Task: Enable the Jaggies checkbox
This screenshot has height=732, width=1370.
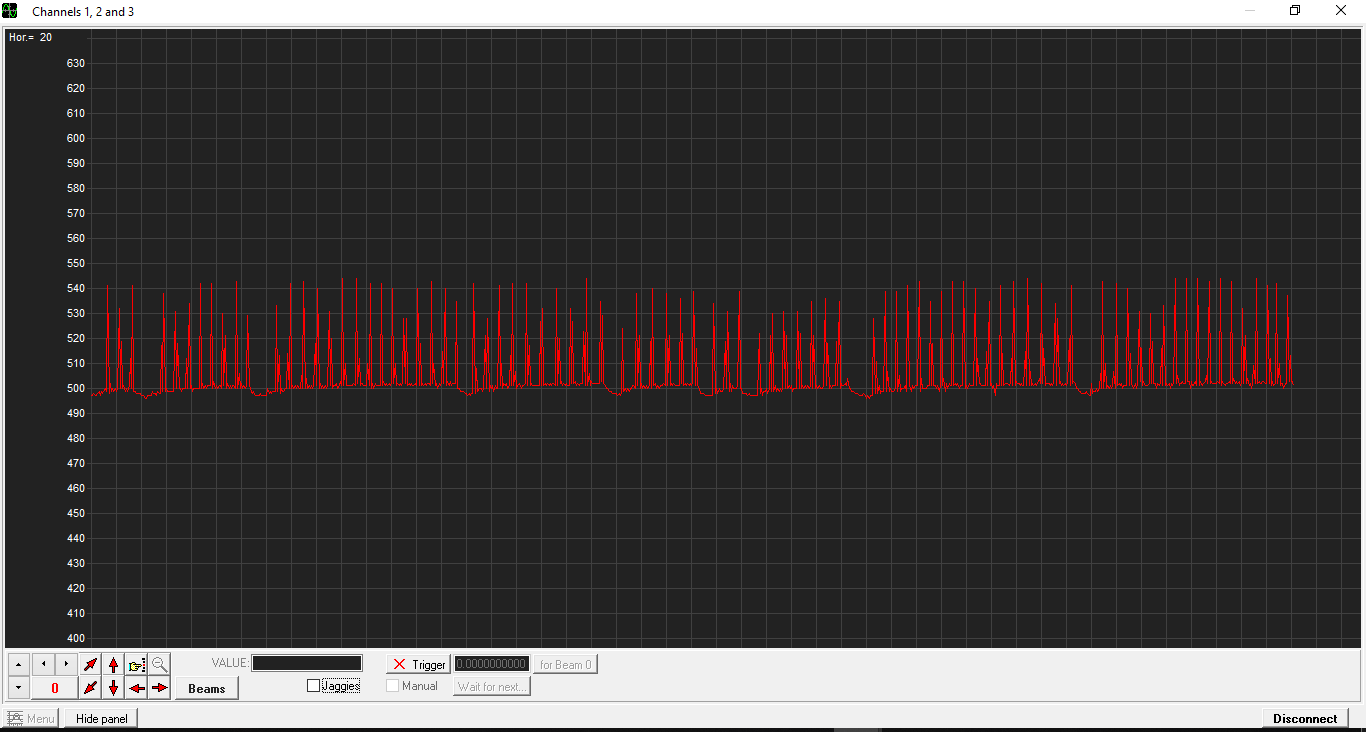Action: (314, 686)
